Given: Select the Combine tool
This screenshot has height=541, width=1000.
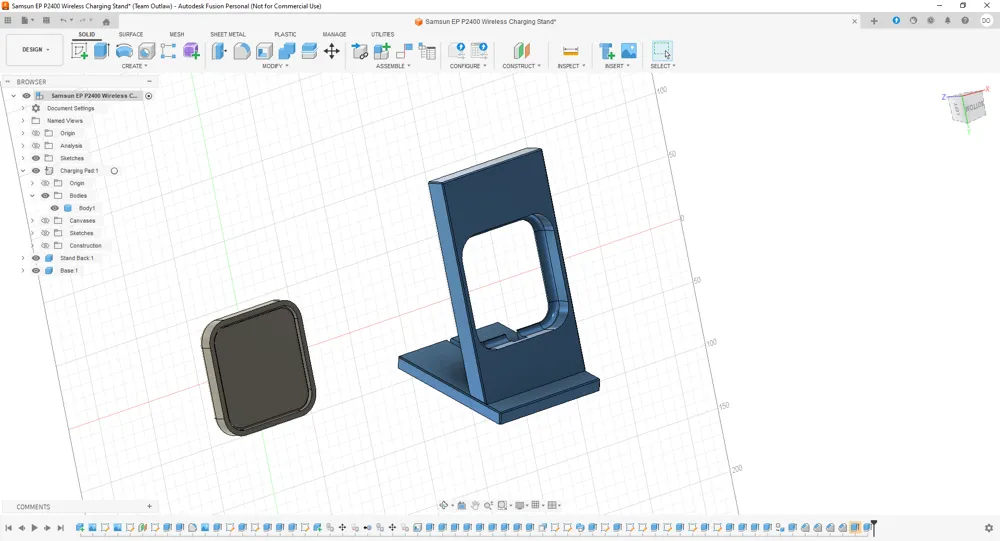Looking at the screenshot, I should click(286, 51).
